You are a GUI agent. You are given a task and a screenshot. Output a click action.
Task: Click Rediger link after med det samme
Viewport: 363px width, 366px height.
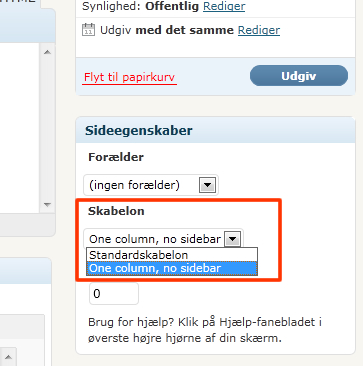[259, 30]
